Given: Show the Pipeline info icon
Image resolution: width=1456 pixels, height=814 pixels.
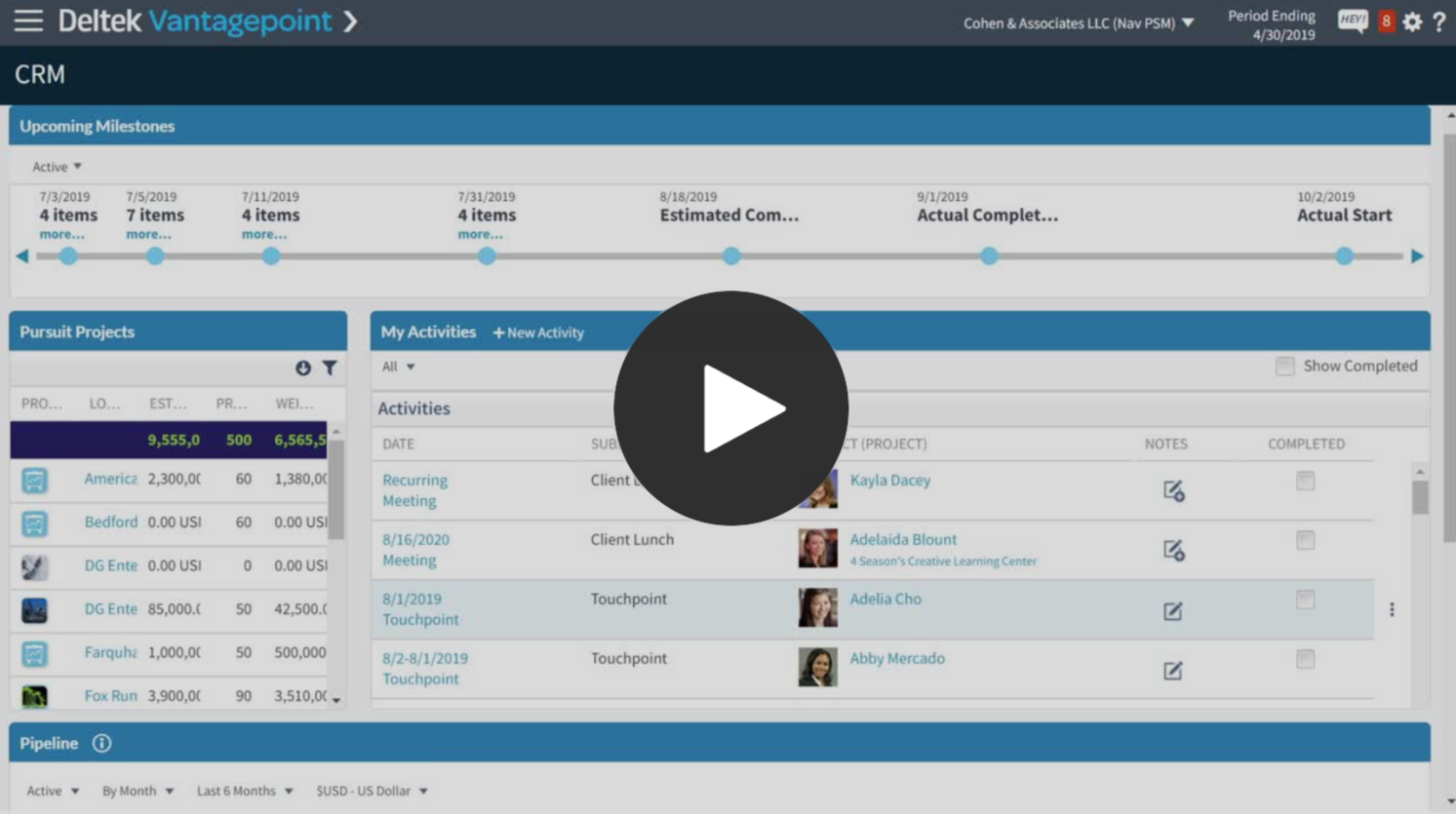Looking at the screenshot, I should (101, 743).
